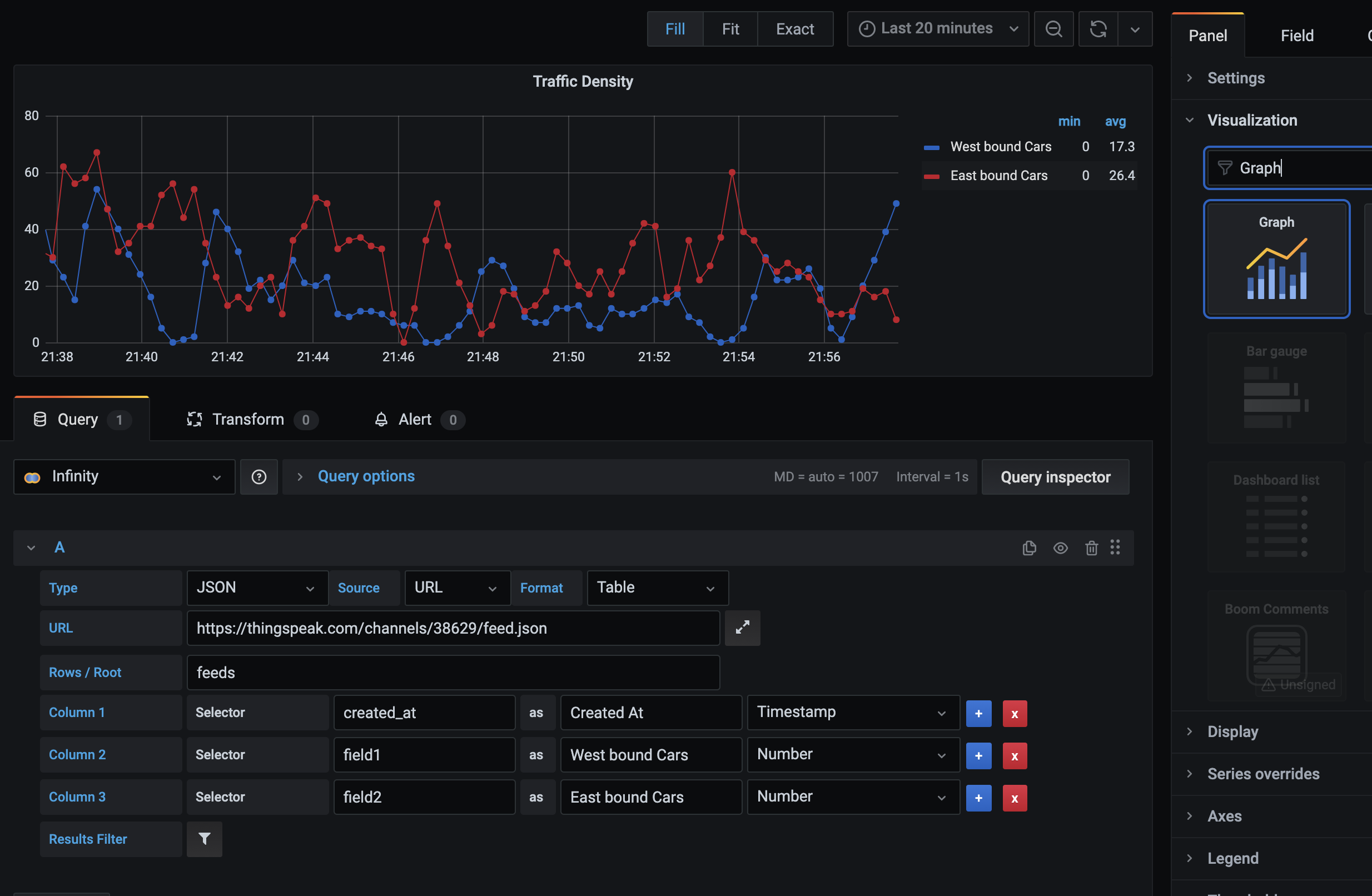
Task: Switch to the Transform tab
Action: [x=248, y=419]
